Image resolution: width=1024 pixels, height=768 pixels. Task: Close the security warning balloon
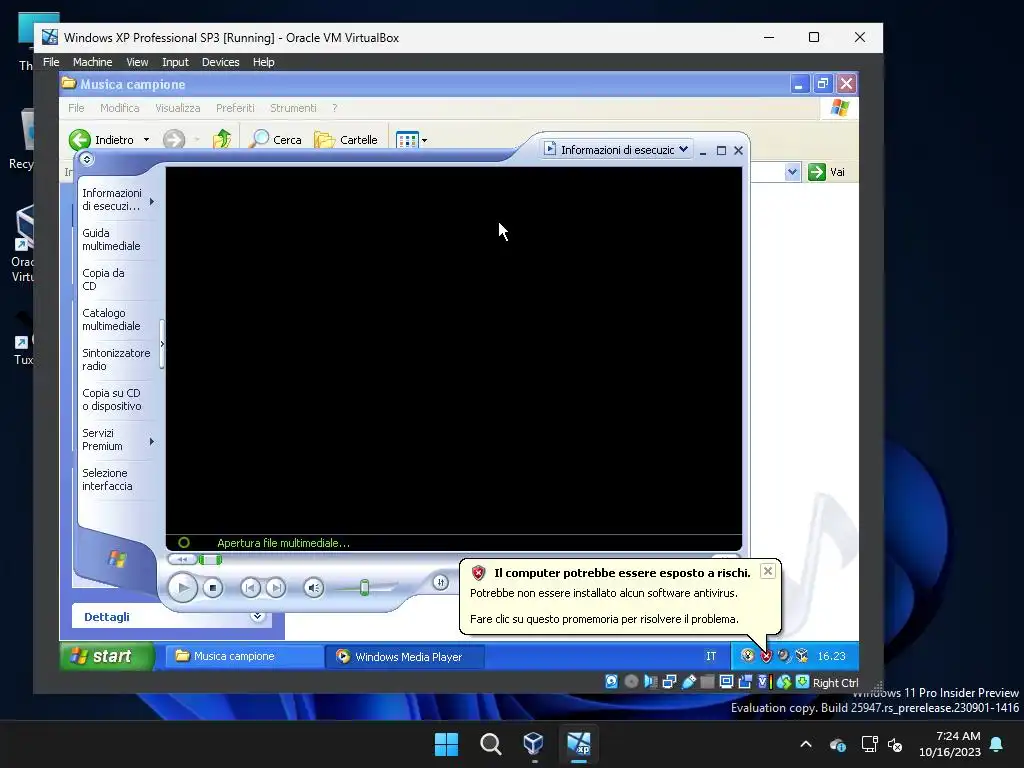point(768,571)
